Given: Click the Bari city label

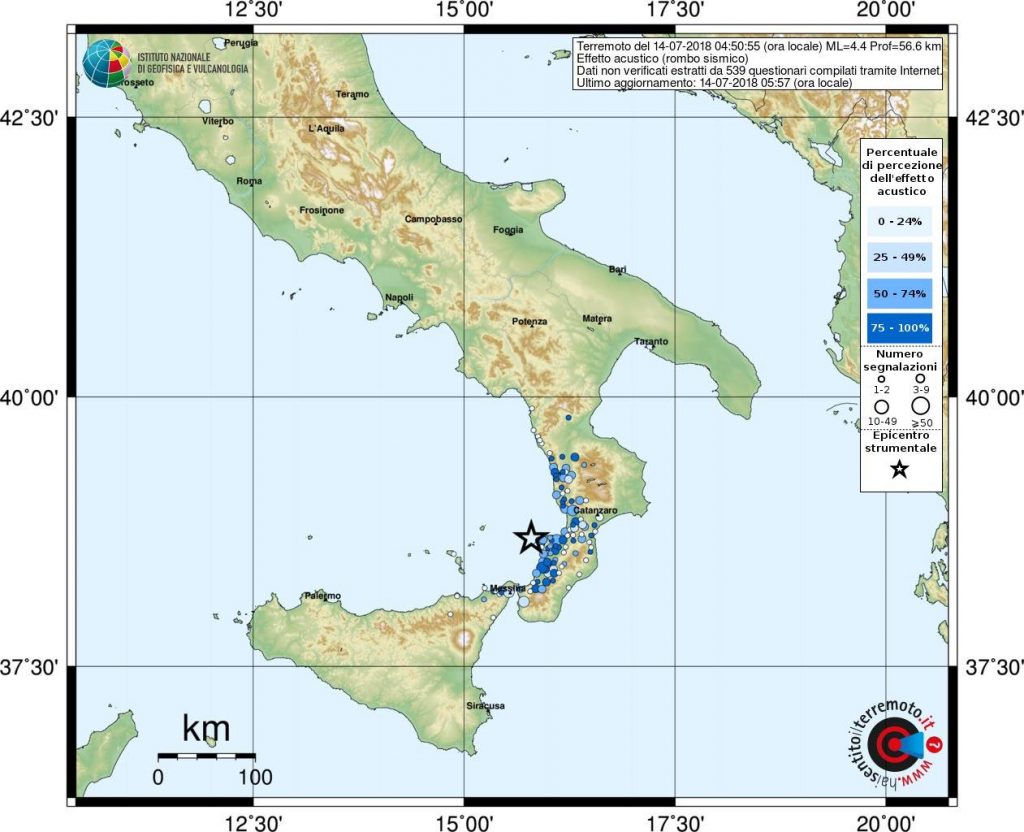Looking at the screenshot, I should pos(617,270).
